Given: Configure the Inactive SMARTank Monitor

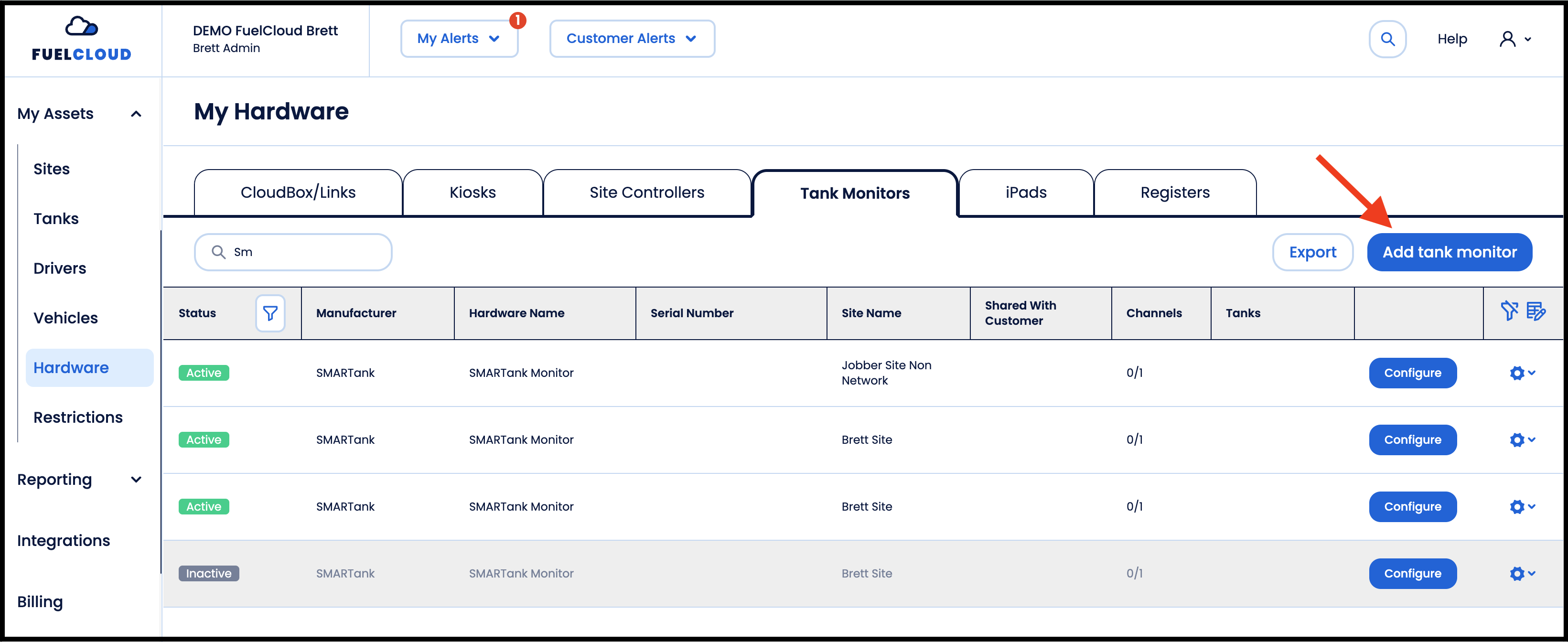Looking at the screenshot, I should (1412, 573).
